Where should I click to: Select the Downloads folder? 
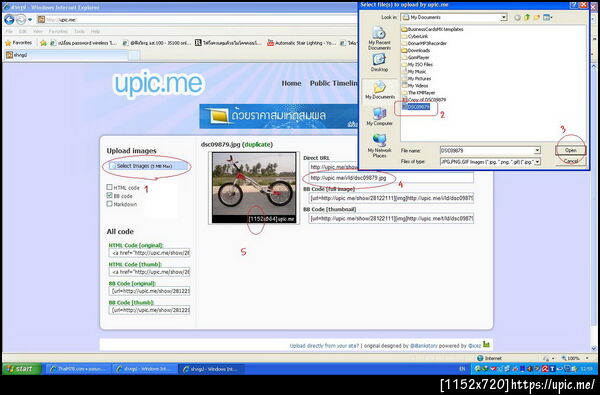[x=416, y=51]
